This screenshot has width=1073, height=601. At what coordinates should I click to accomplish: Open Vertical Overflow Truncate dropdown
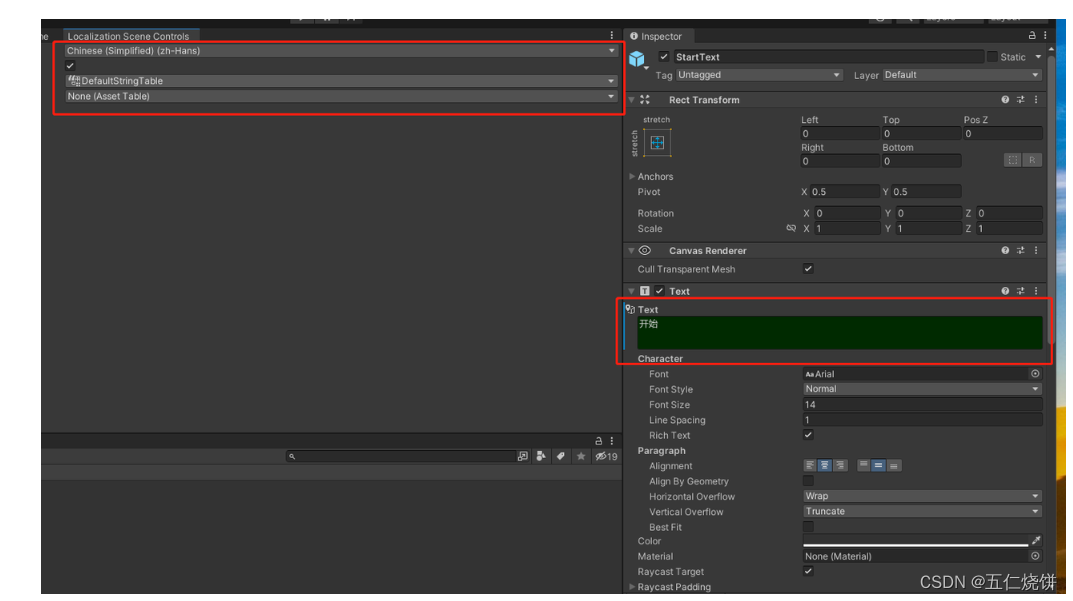(922, 511)
